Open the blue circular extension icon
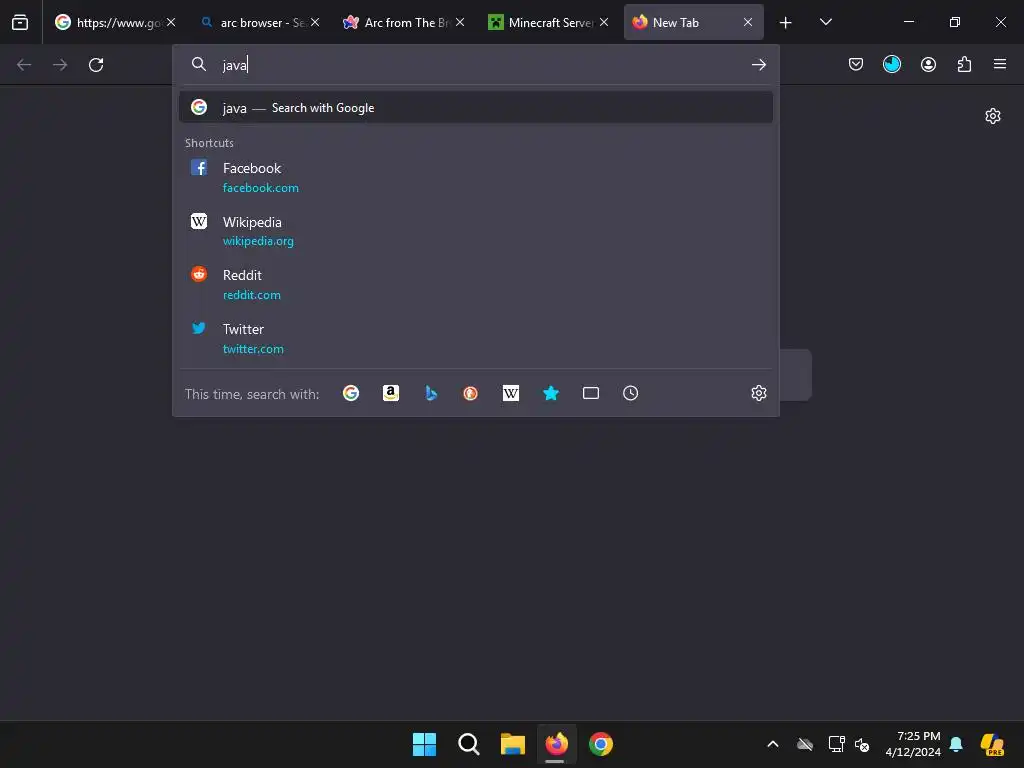This screenshot has width=1024, height=768. (x=891, y=64)
